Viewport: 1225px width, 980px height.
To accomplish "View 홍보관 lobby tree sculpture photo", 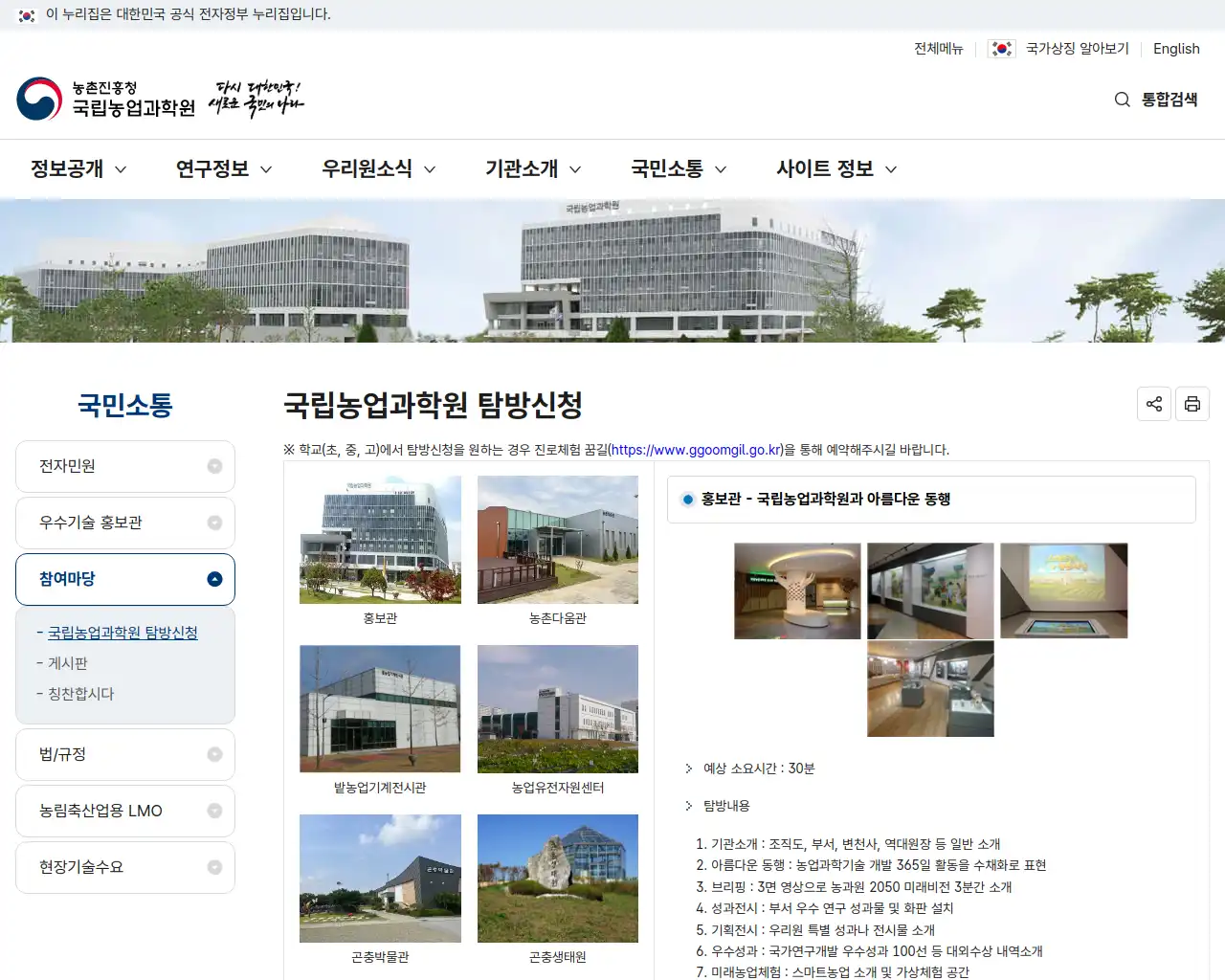I will click(797, 590).
